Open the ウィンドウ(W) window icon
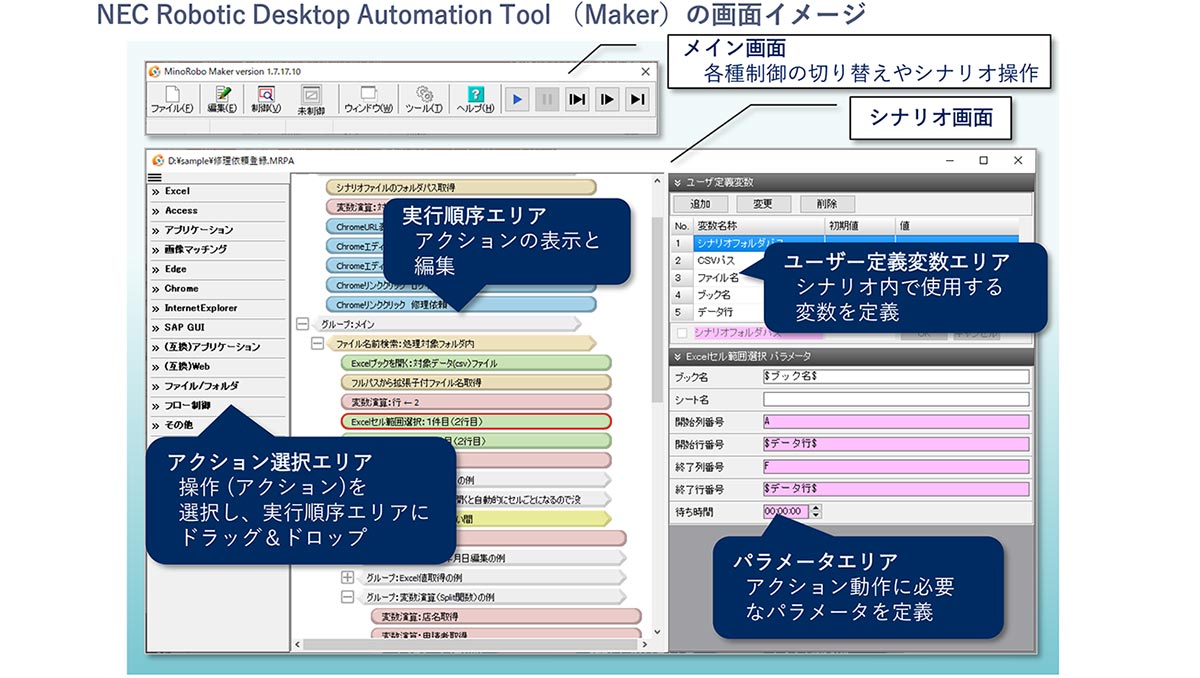This screenshot has width=1200, height=678. [367, 100]
